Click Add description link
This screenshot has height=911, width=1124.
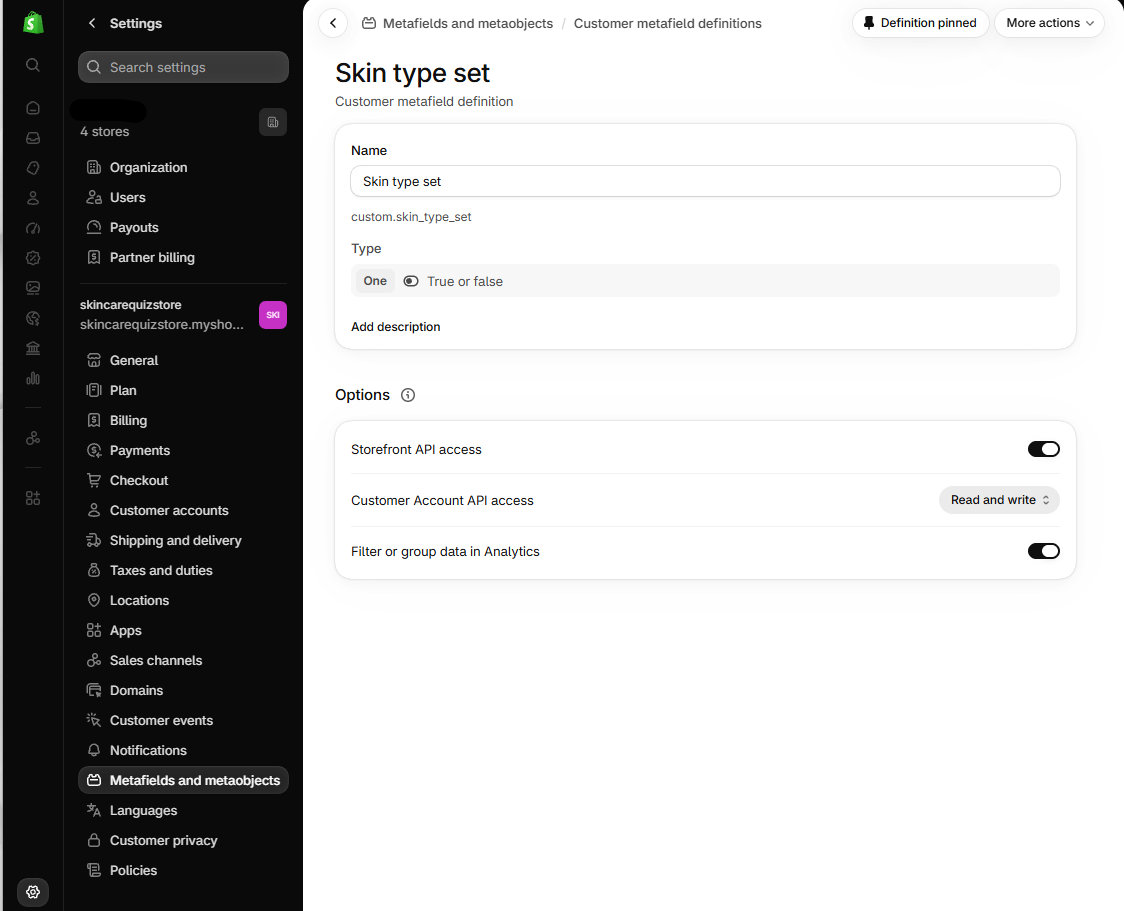[x=396, y=327]
